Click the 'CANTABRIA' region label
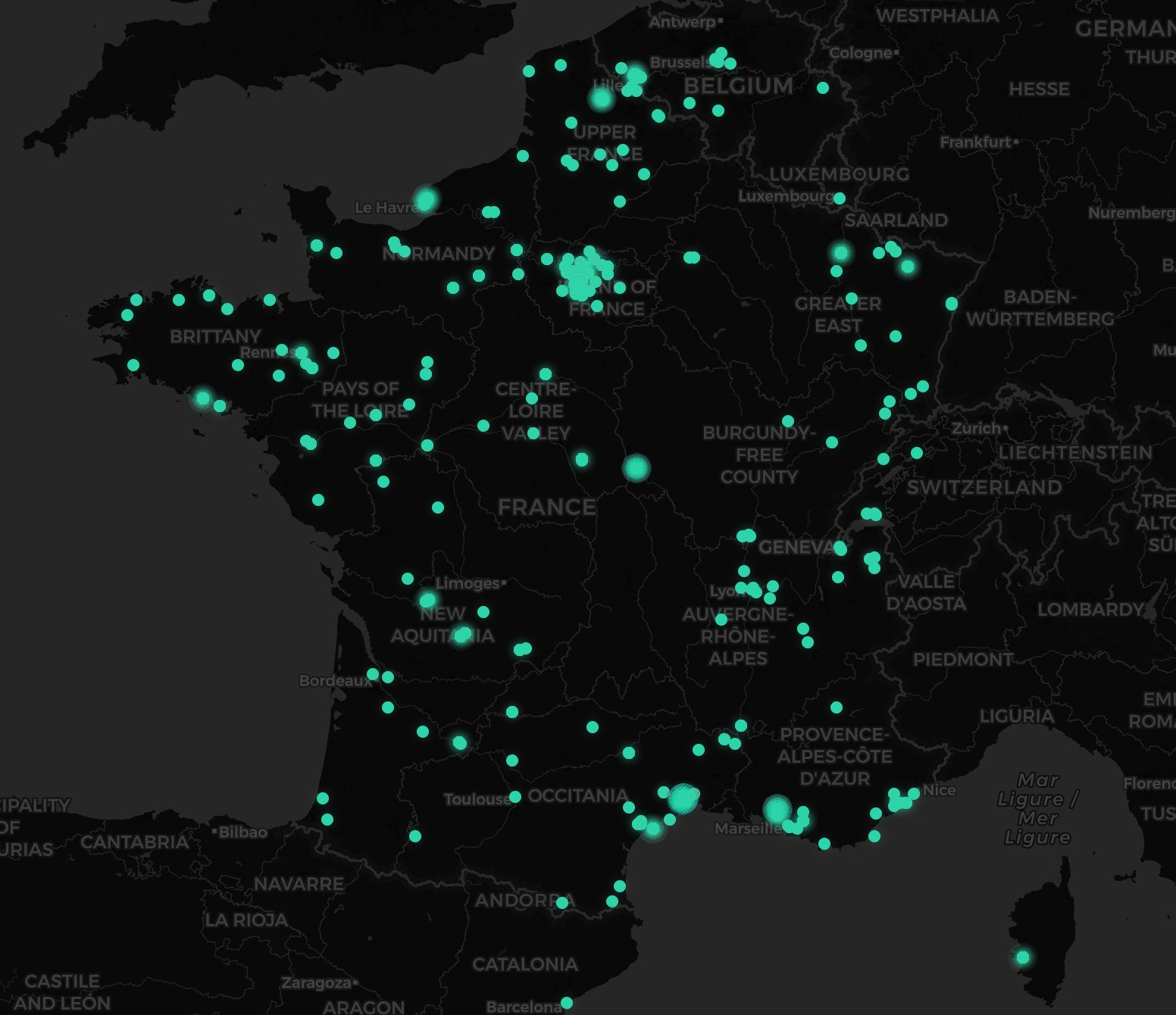Viewport: 1176px width, 1015px height. pos(134,842)
